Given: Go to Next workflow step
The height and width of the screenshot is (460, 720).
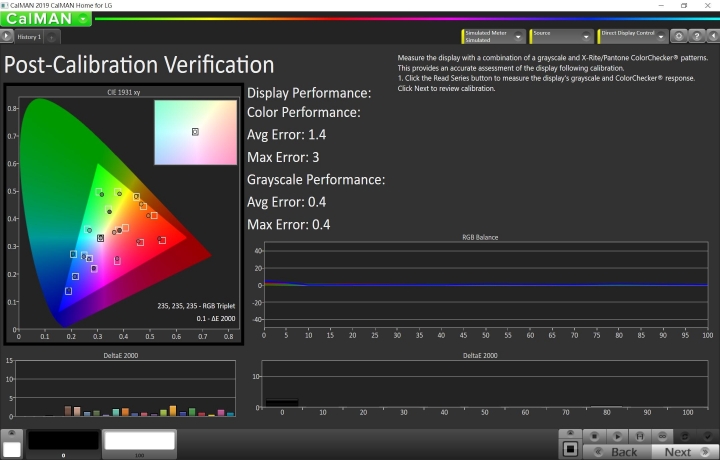Looking at the screenshot, I should click(x=685, y=452).
